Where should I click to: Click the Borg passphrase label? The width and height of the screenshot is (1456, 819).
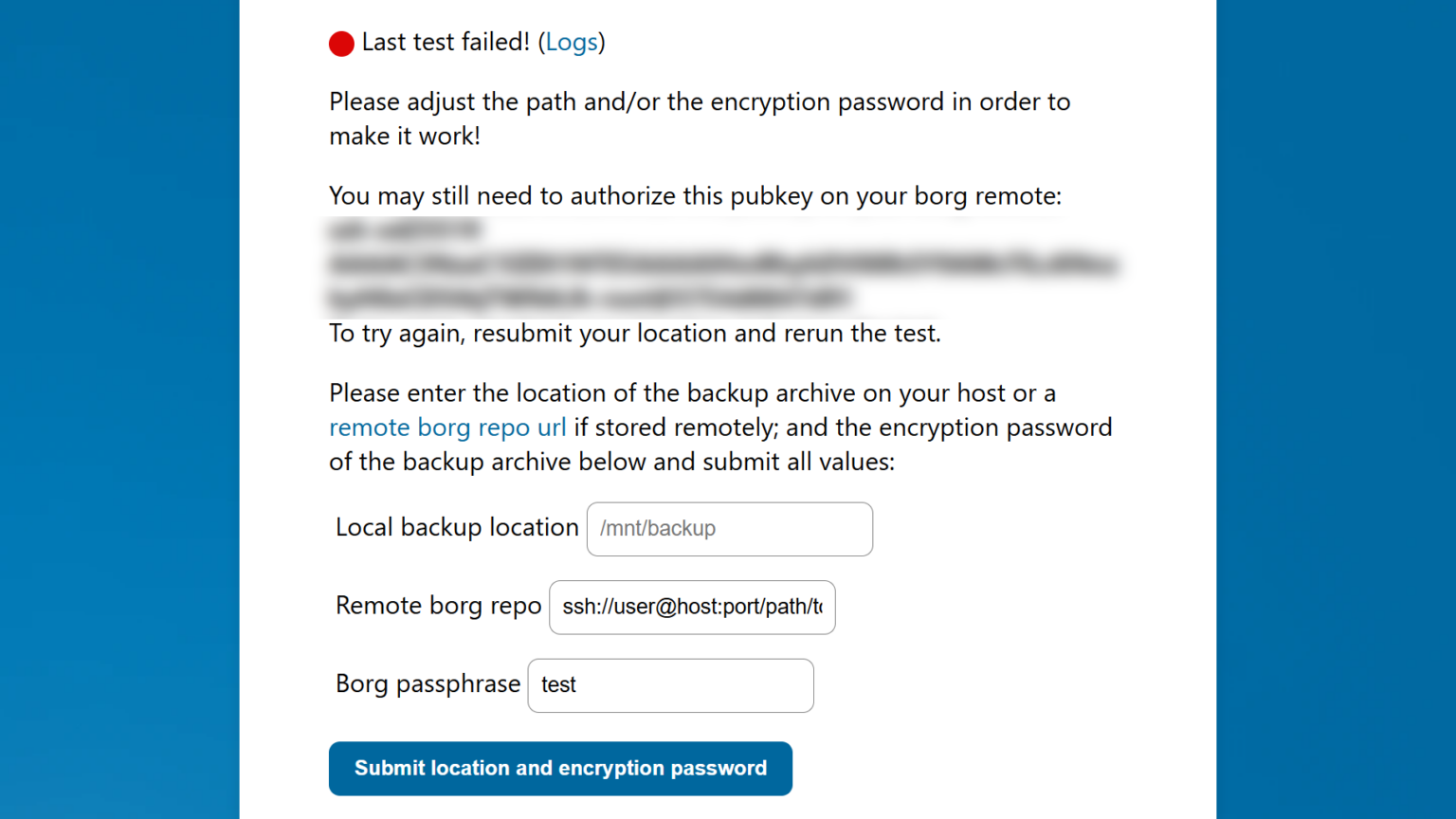(x=428, y=684)
